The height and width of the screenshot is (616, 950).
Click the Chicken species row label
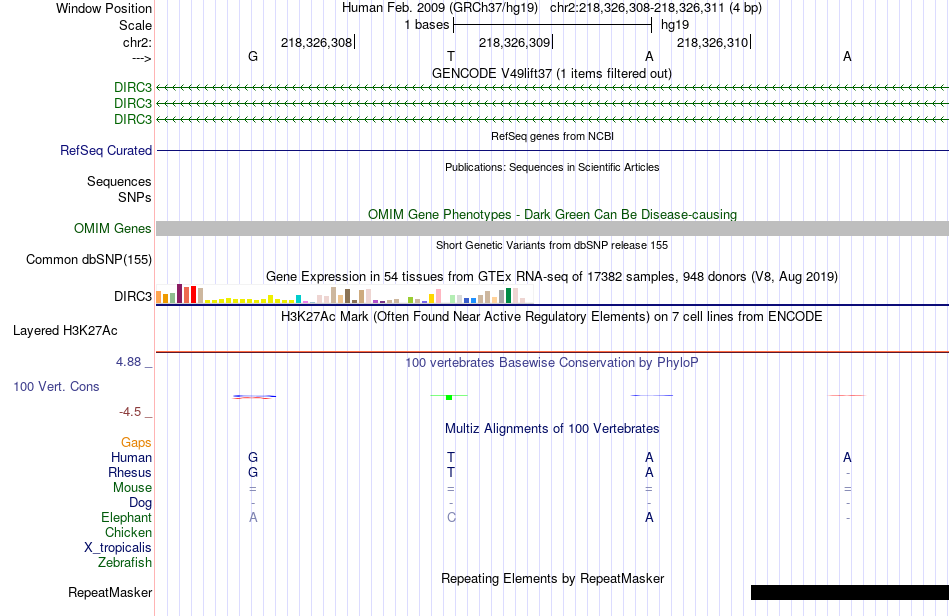(128, 532)
